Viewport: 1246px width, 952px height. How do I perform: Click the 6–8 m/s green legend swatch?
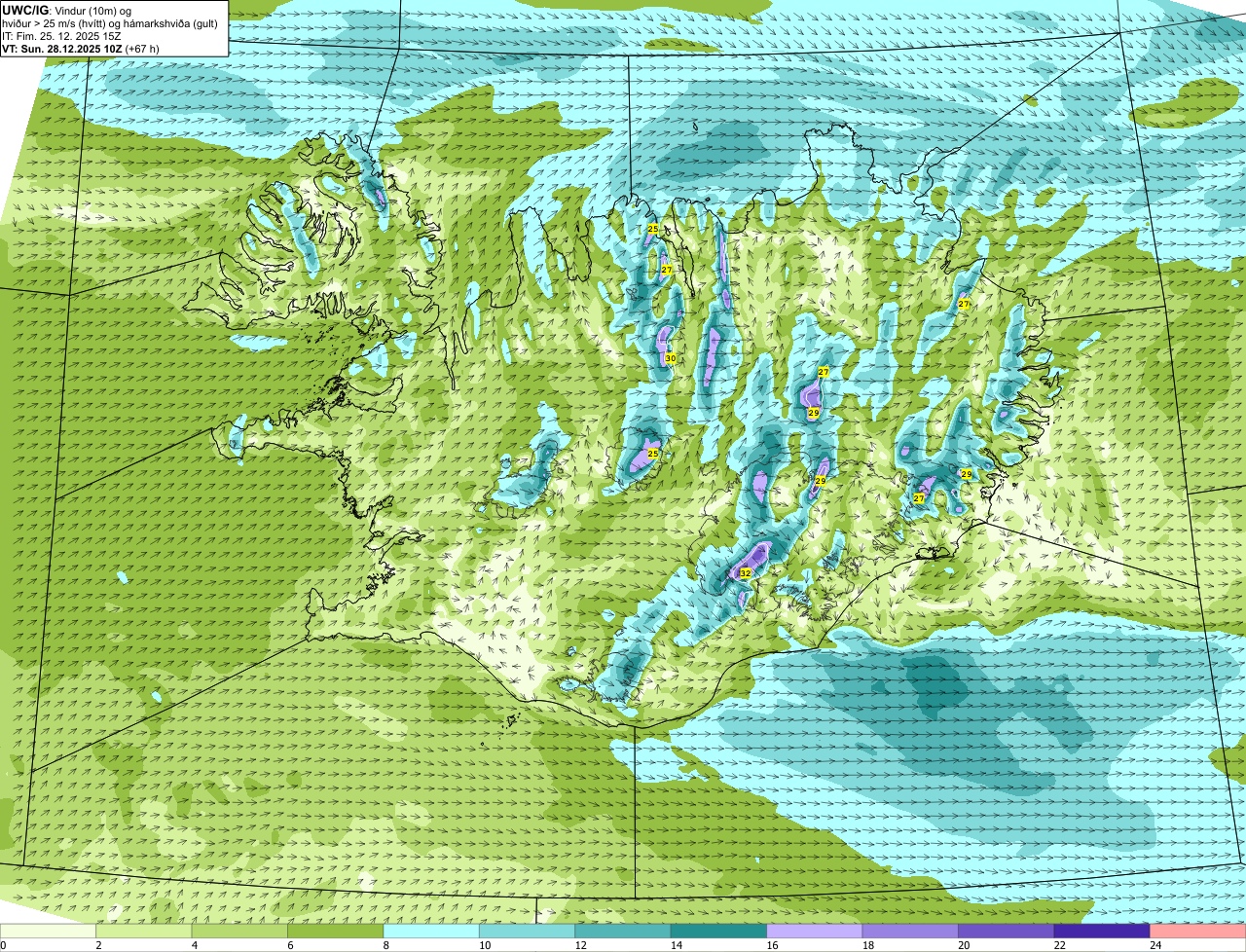point(335,932)
